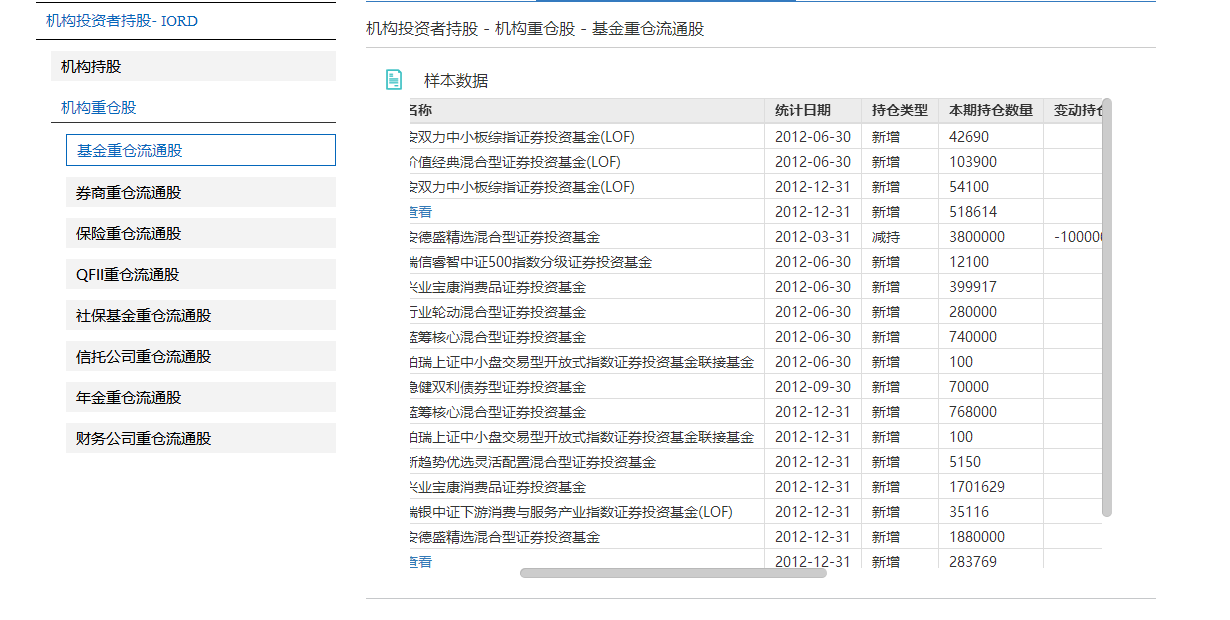1230x620 pixels.
Task: Select 年金重仓流通股 menu item
Action: click(201, 397)
